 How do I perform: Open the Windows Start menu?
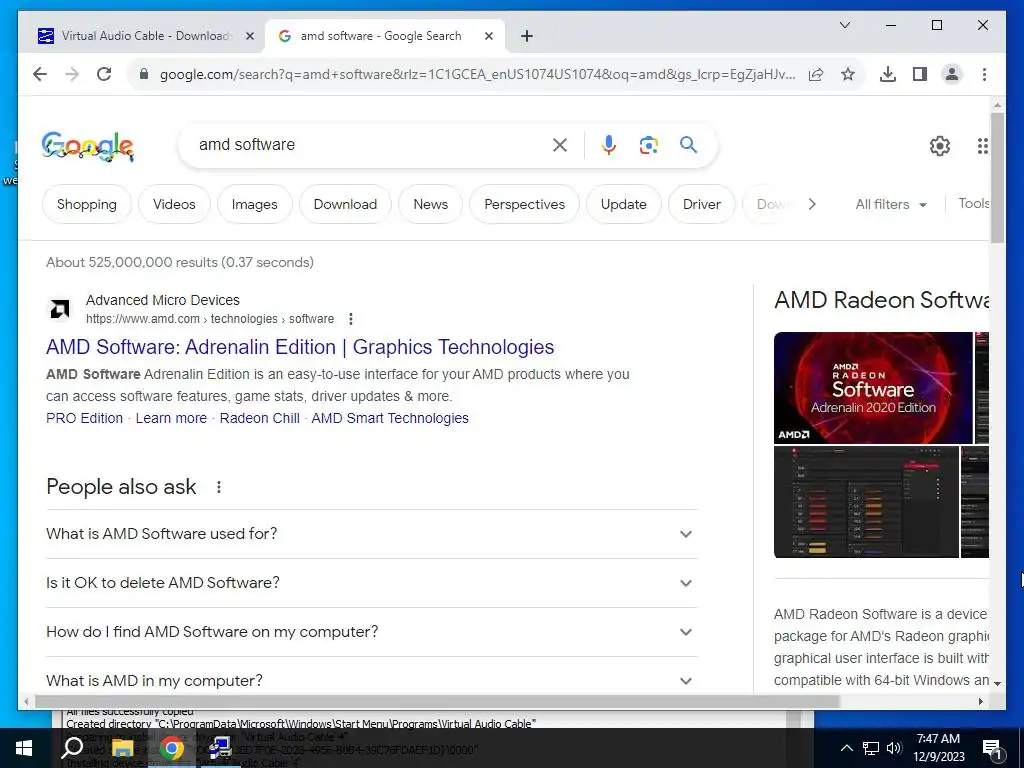coord(24,748)
